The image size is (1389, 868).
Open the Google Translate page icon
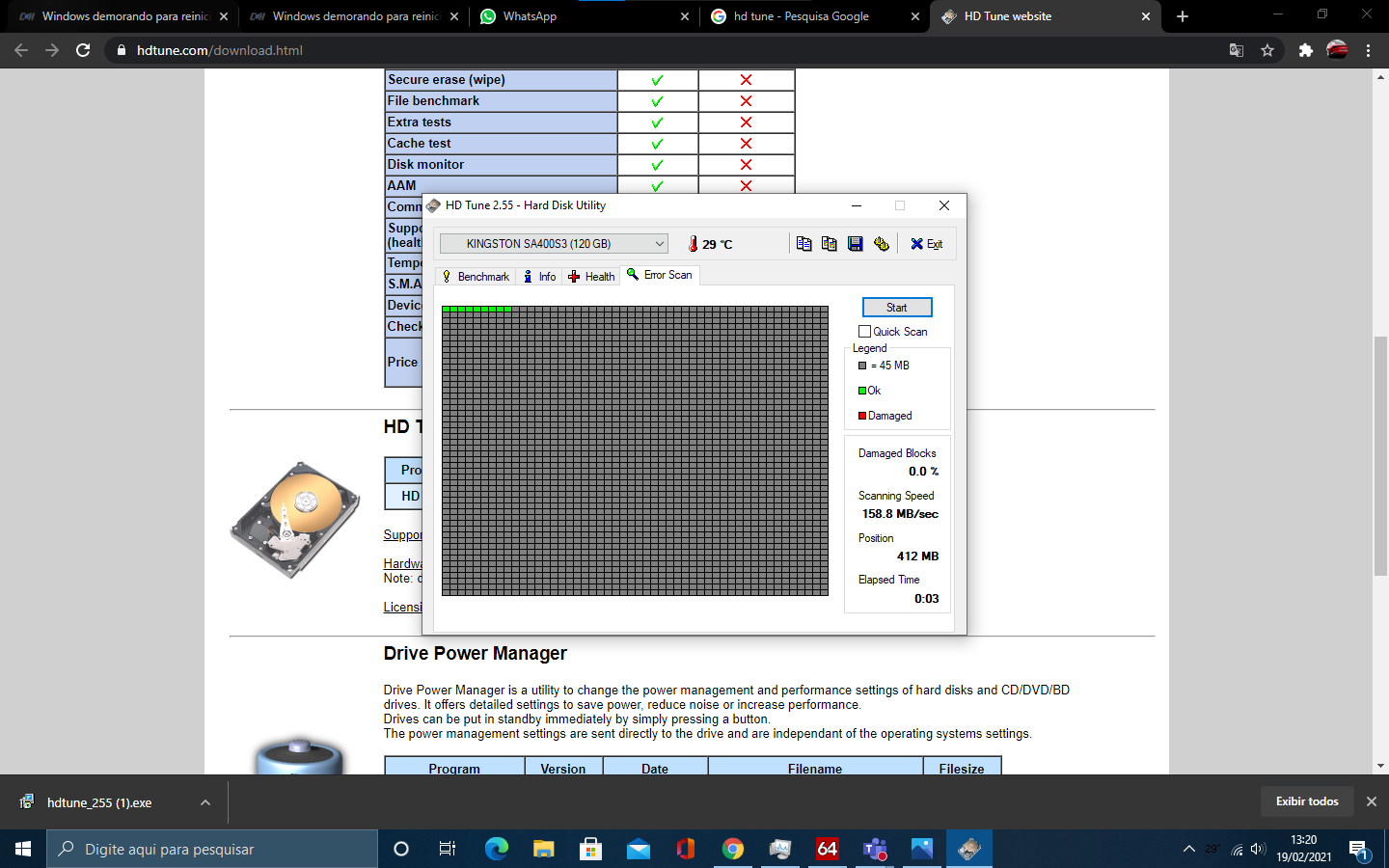point(1237,50)
